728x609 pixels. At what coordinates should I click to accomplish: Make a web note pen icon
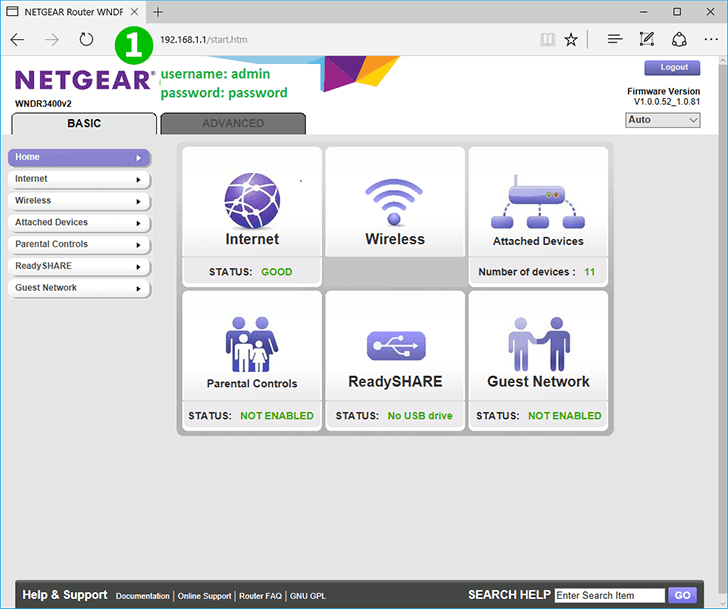646,39
